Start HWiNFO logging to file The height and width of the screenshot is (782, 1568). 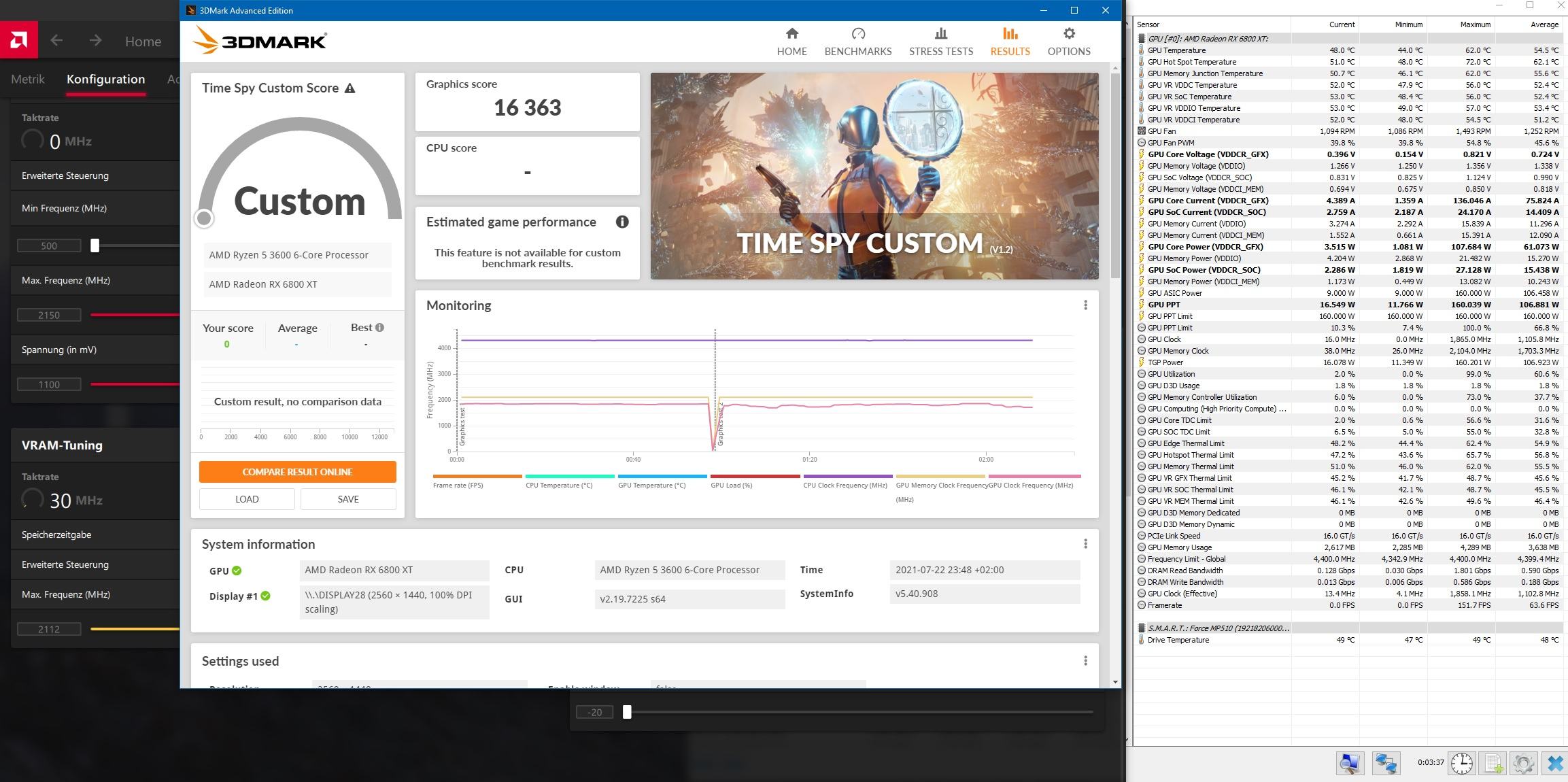click(1493, 763)
